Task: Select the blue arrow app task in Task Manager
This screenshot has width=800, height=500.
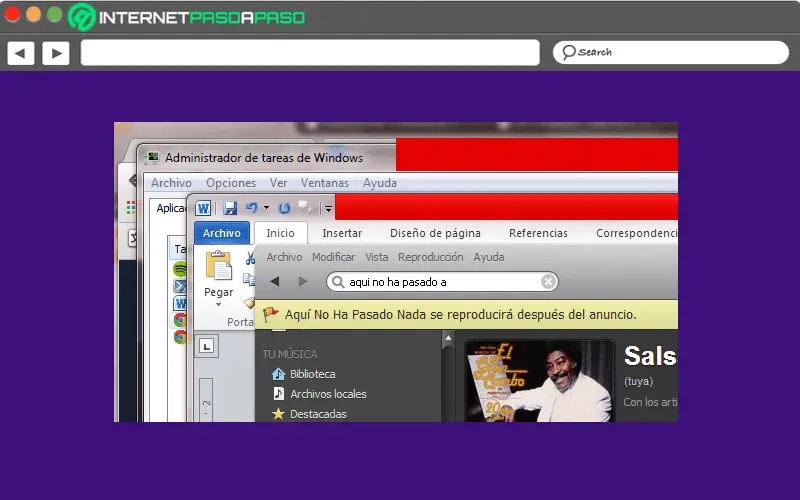Action: 180,286
